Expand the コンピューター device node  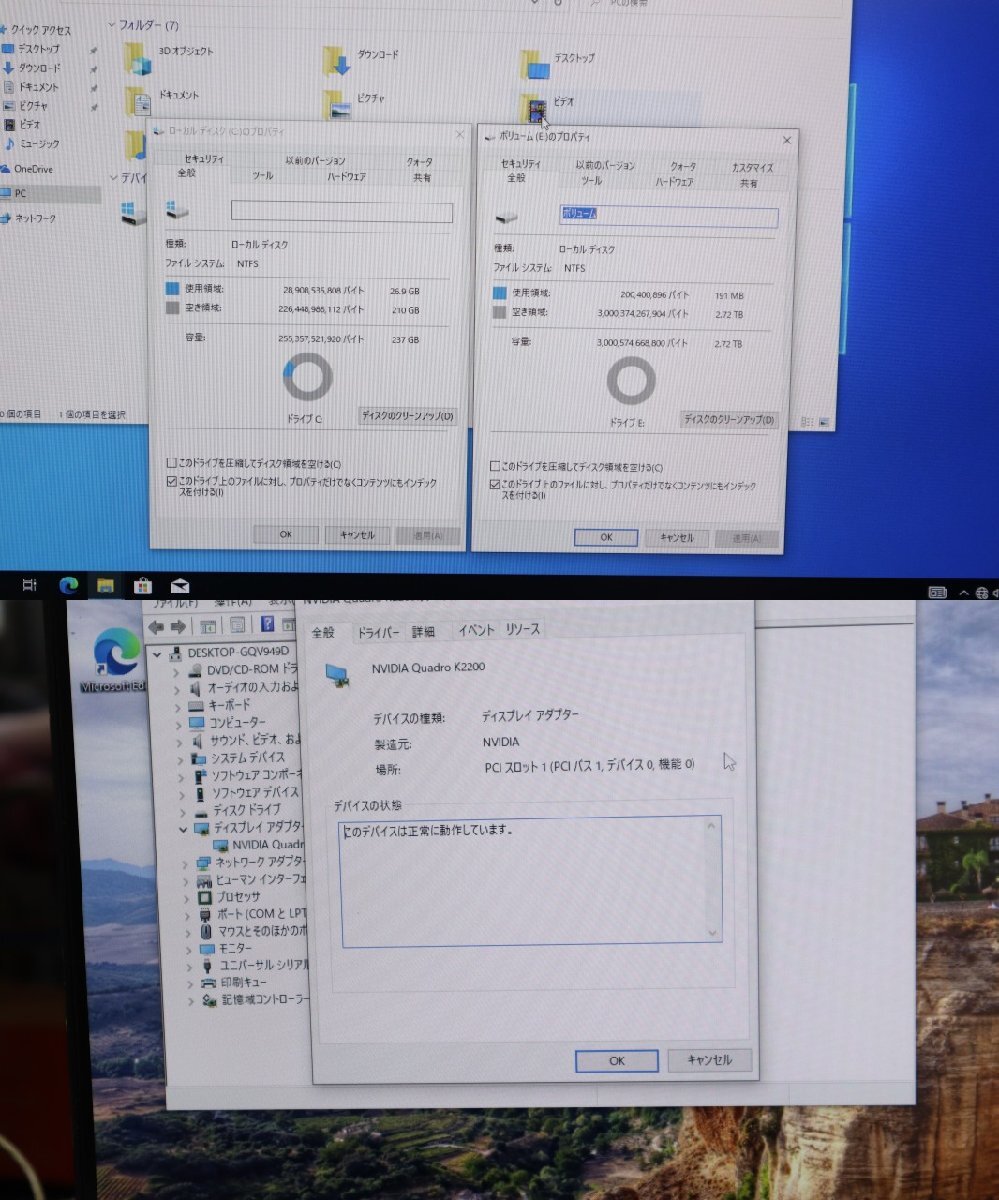coord(178,723)
